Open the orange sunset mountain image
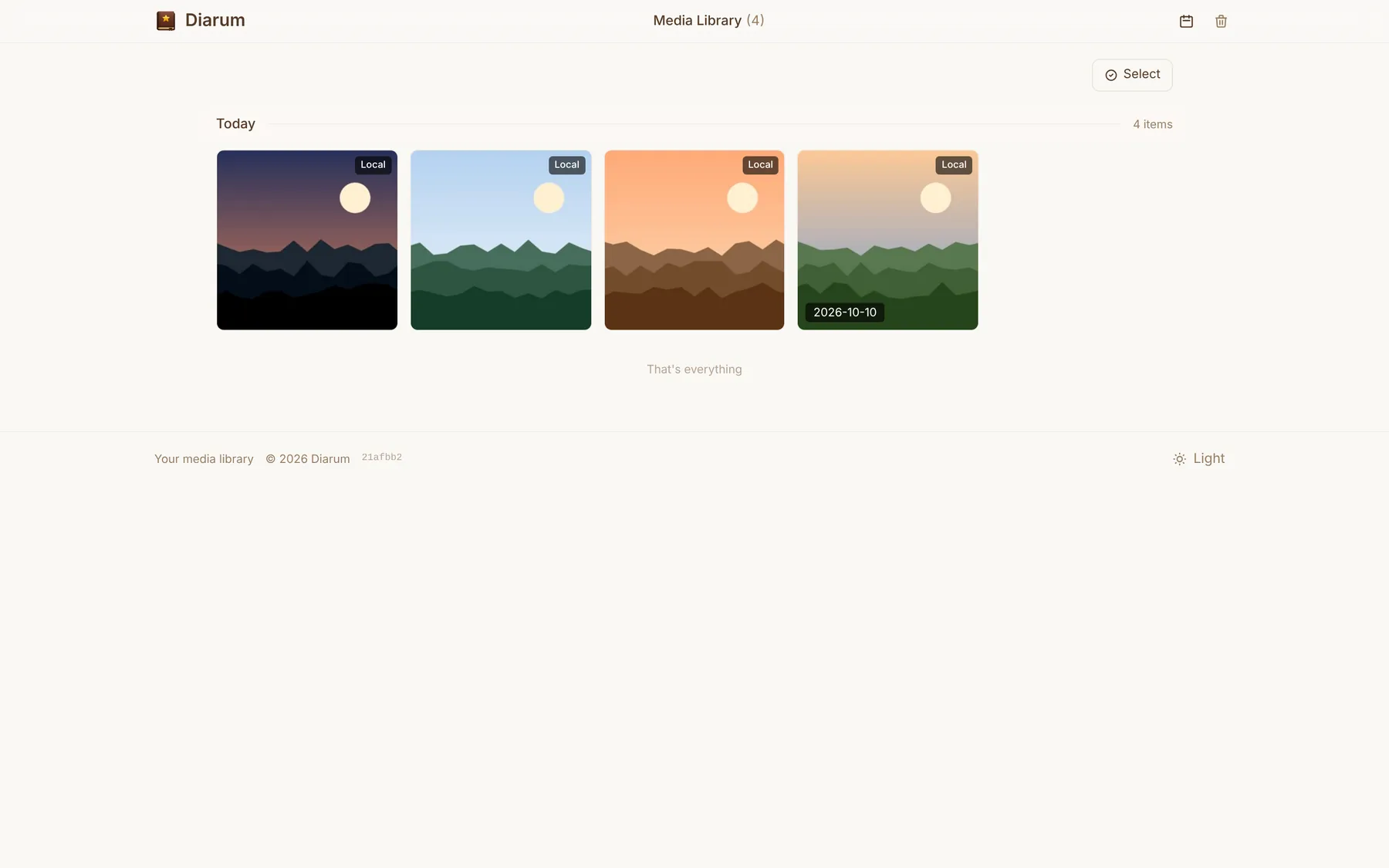1389x868 pixels. point(694,240)
